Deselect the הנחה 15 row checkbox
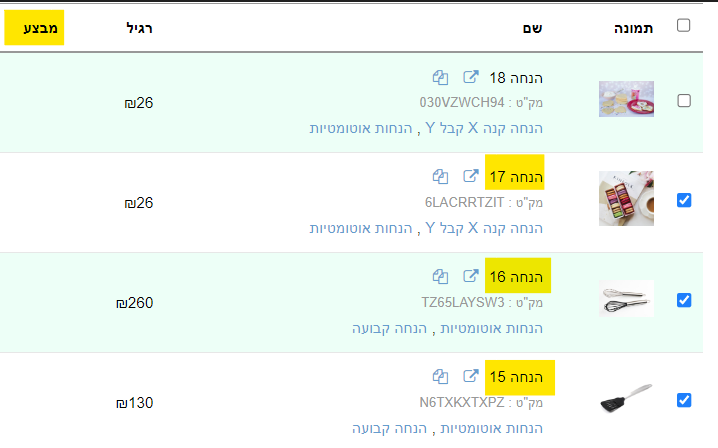Image resolution: width=718 pixels, height=448 pixels. 684,400
